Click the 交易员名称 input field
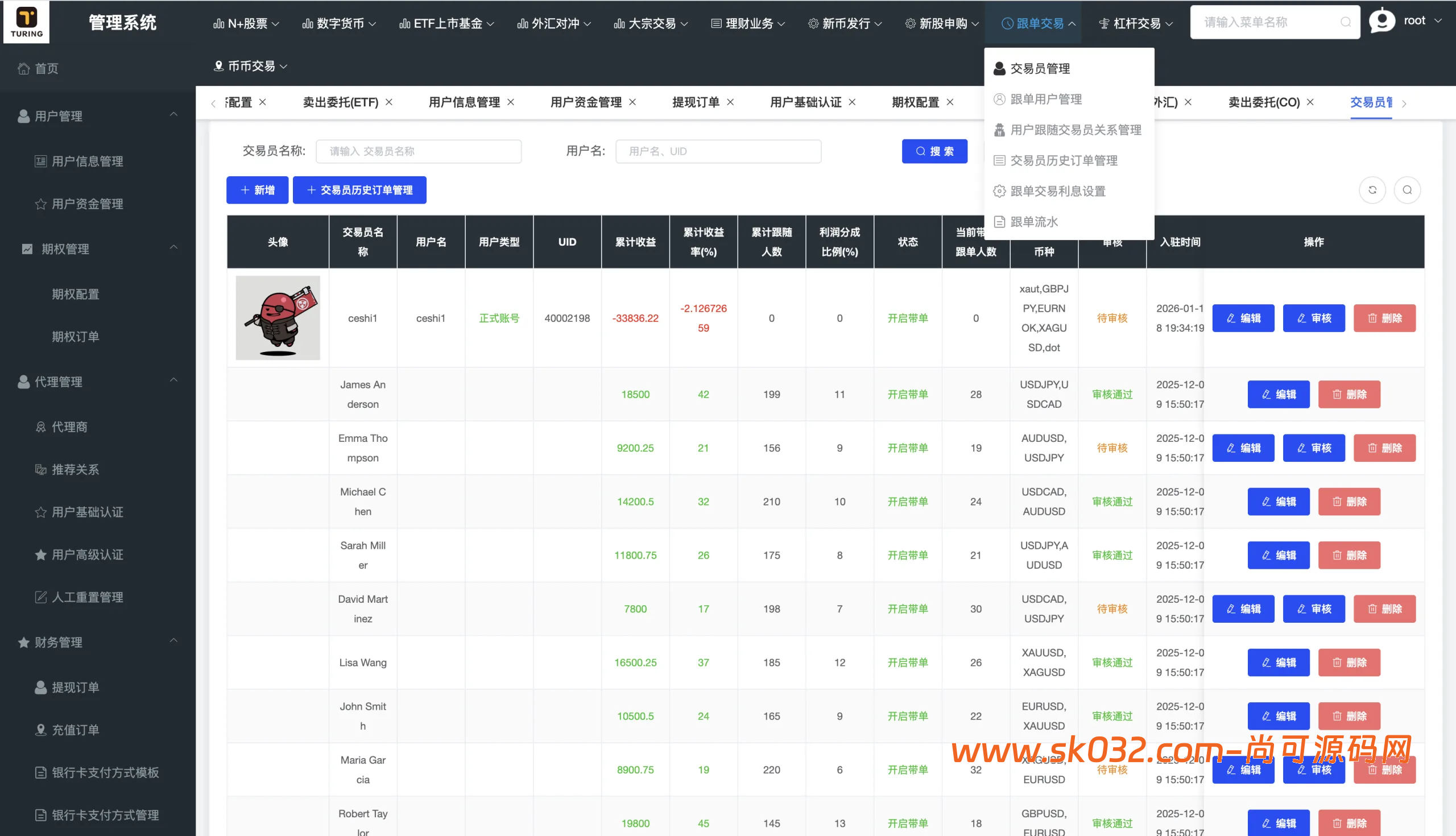This screenshot has width=1456, height=836. (419, 152)
